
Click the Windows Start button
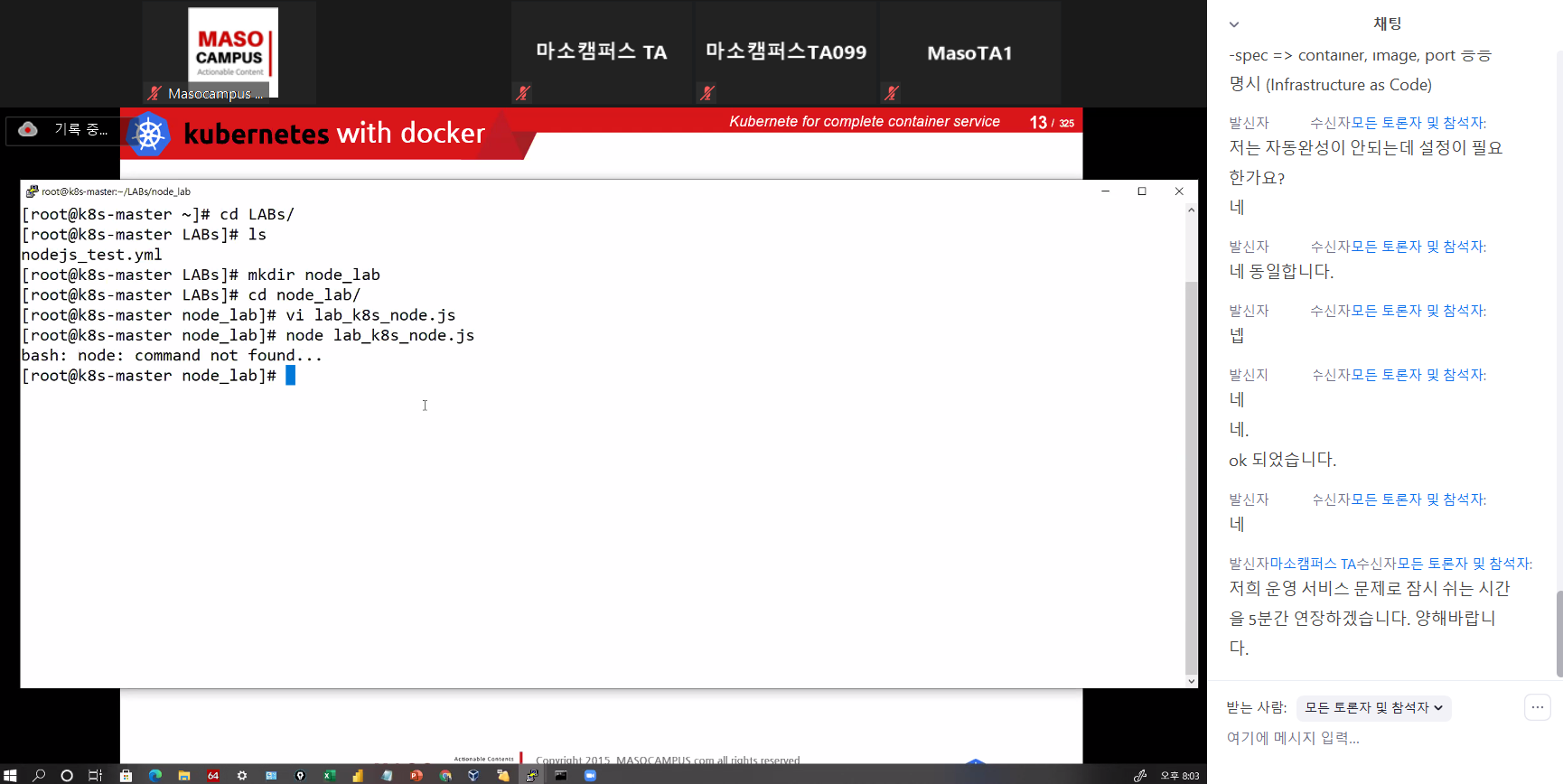pyautogui.click(x=10, y=775)
